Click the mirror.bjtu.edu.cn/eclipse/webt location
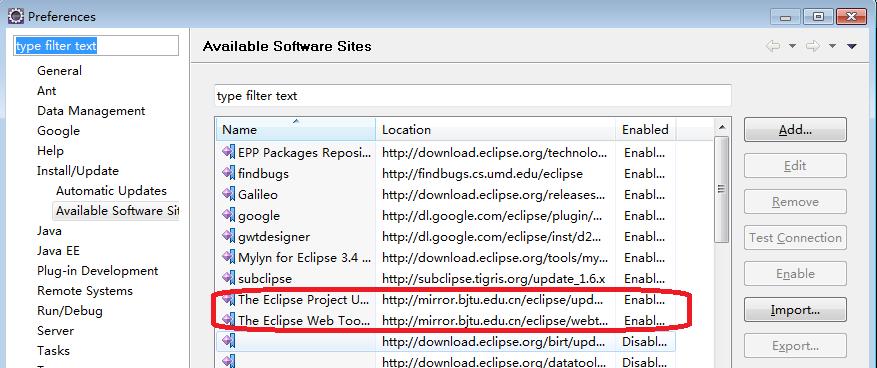 (x=495, y=320)
